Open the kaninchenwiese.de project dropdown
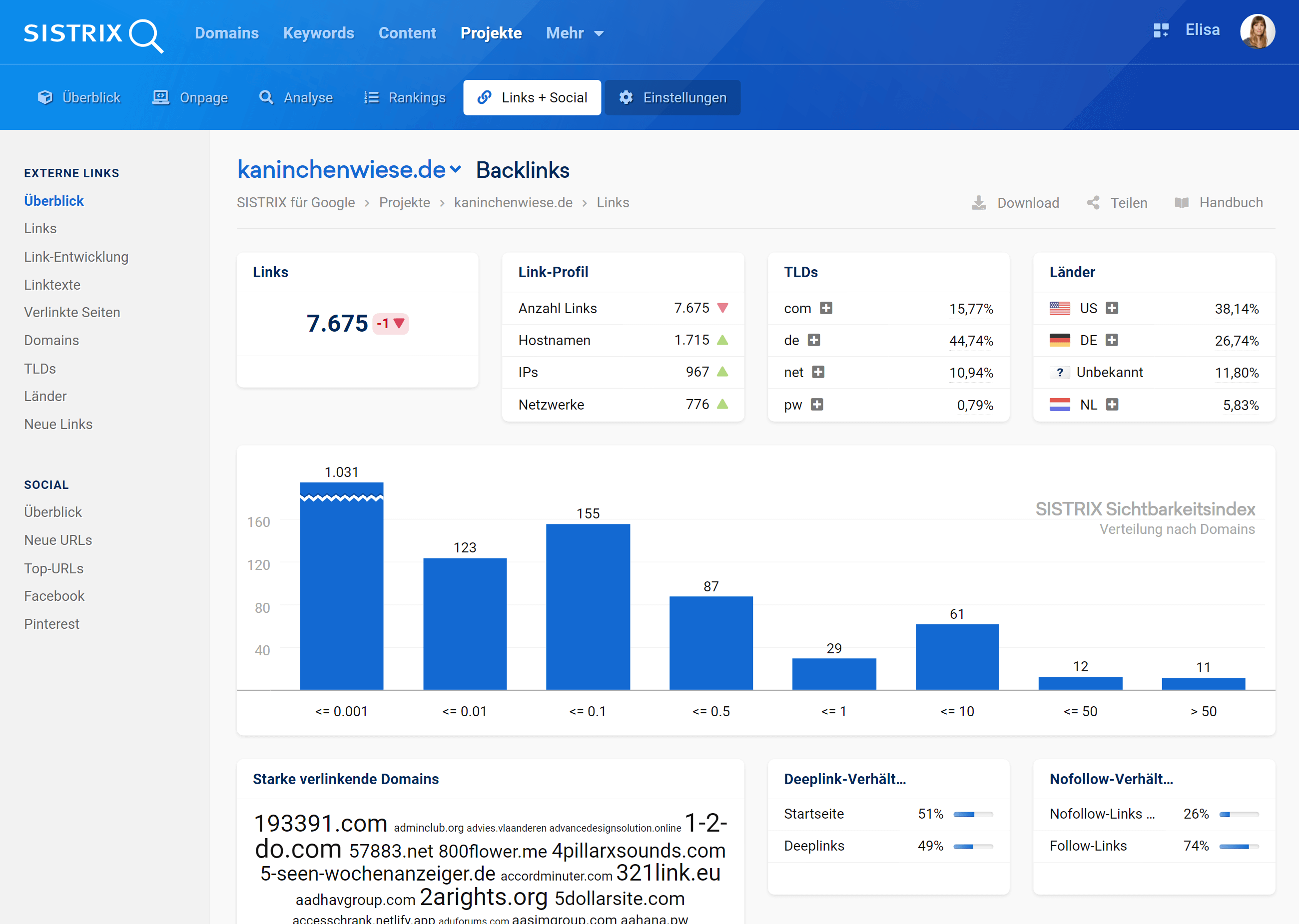Viewport: 1299px width, 924px height. pos(455,169)
